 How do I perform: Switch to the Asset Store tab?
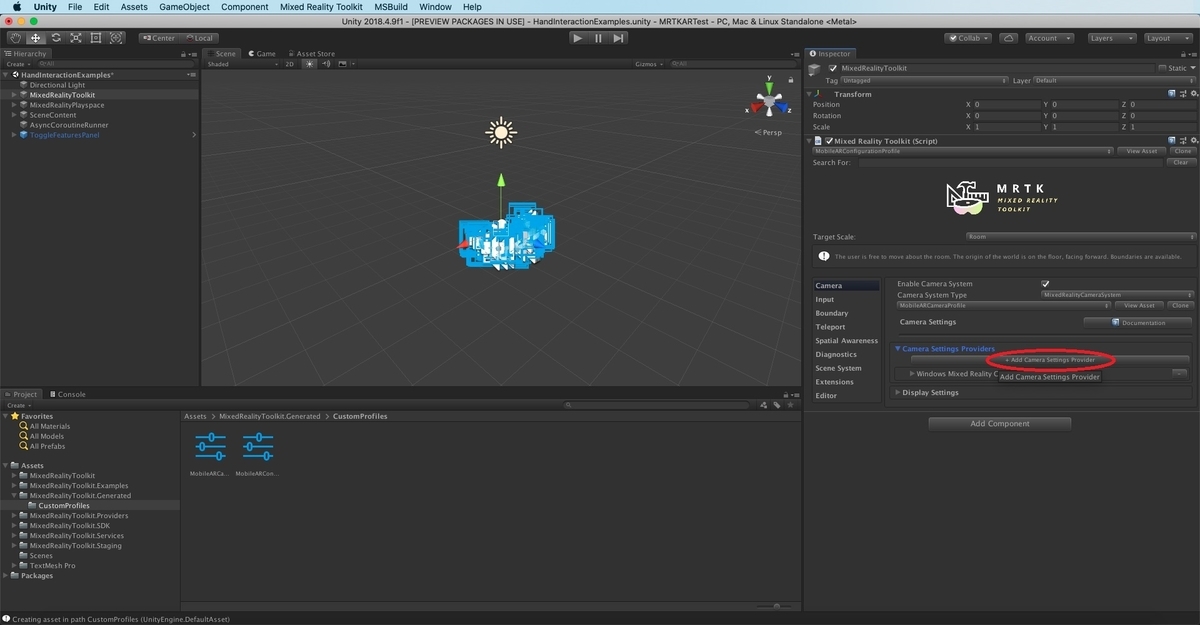tap(312, 54)
